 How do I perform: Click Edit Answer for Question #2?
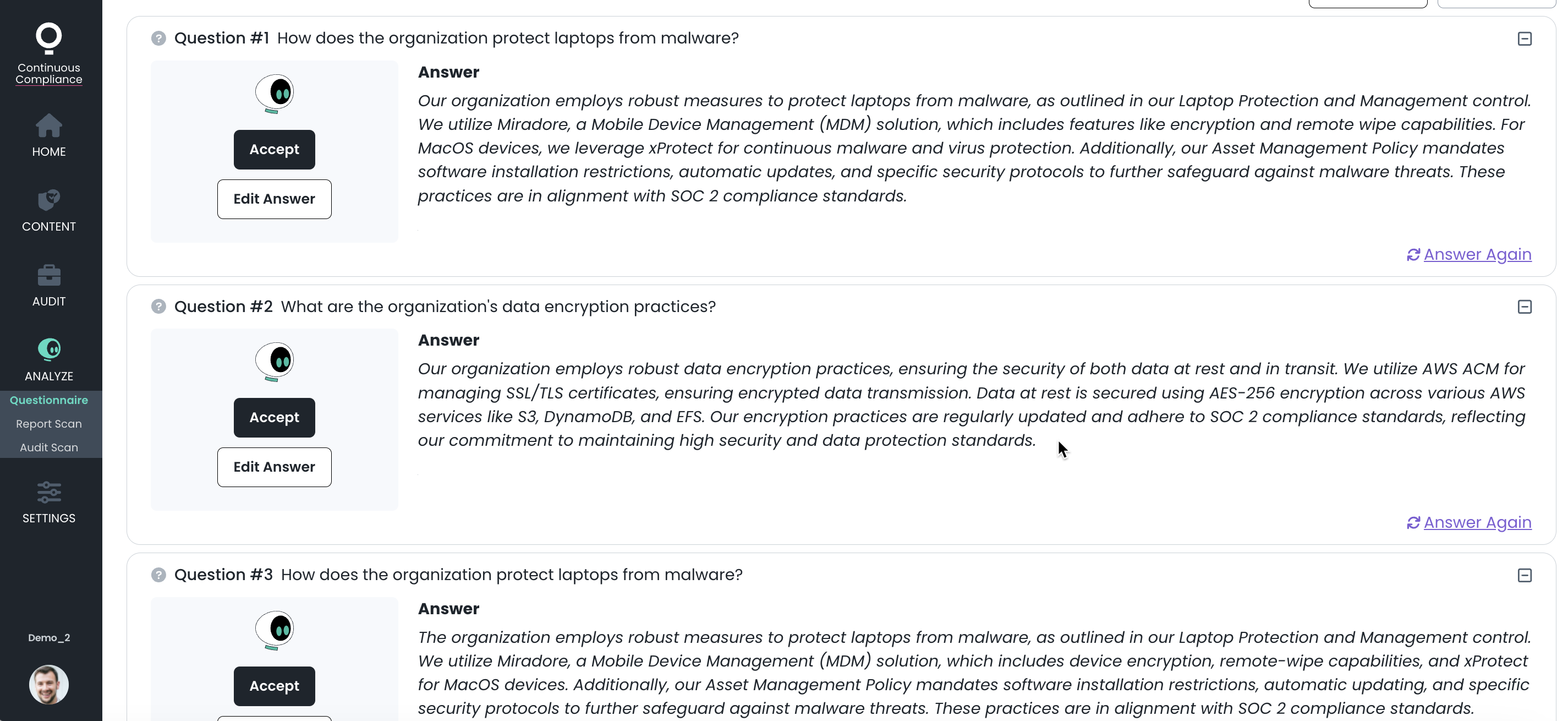pyautogui.click(x=275, y=467)
